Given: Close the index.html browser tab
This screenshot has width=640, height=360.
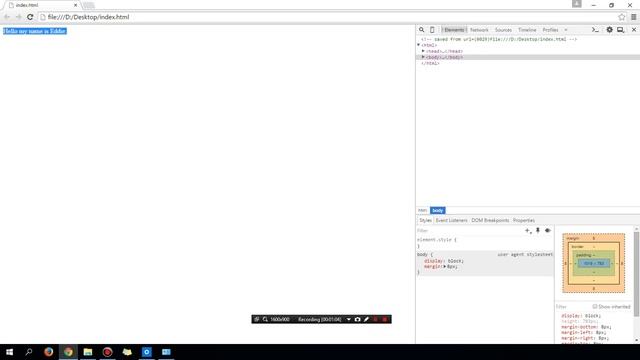Looking at the screenshot, I should (x=76, y=5).
